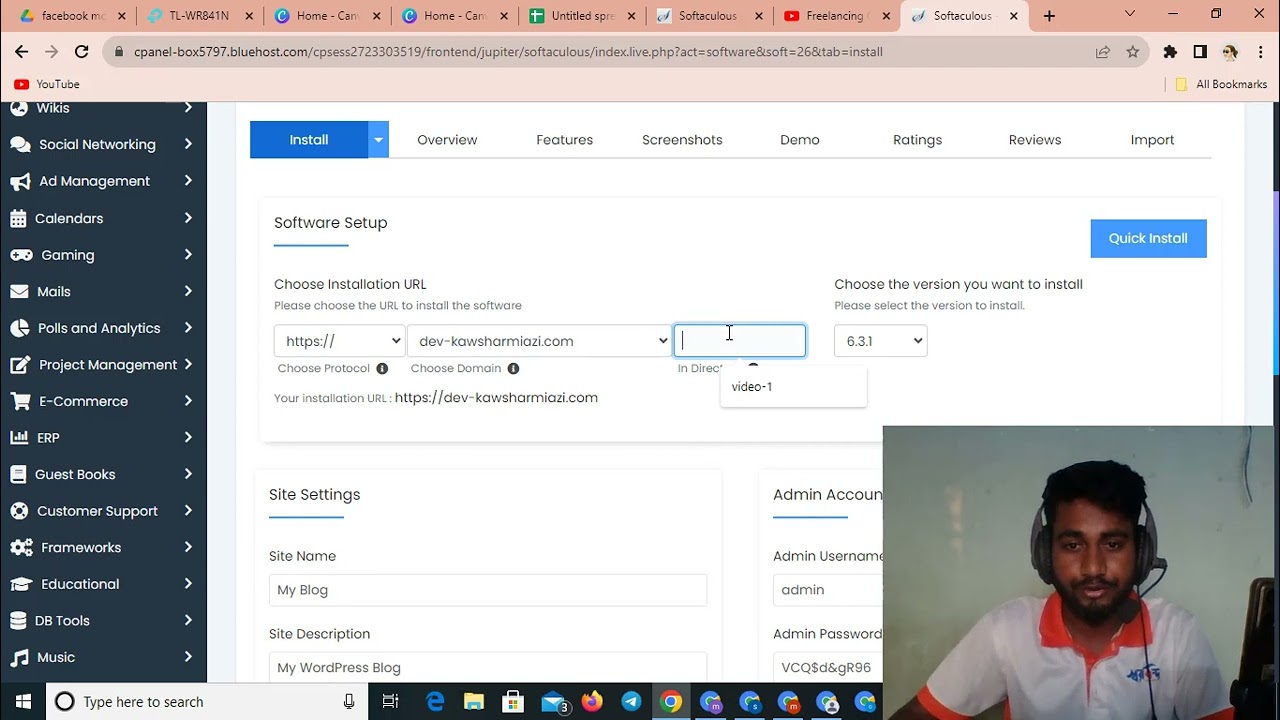Expand the DB Tools category chevron

[x=188, y=621]
